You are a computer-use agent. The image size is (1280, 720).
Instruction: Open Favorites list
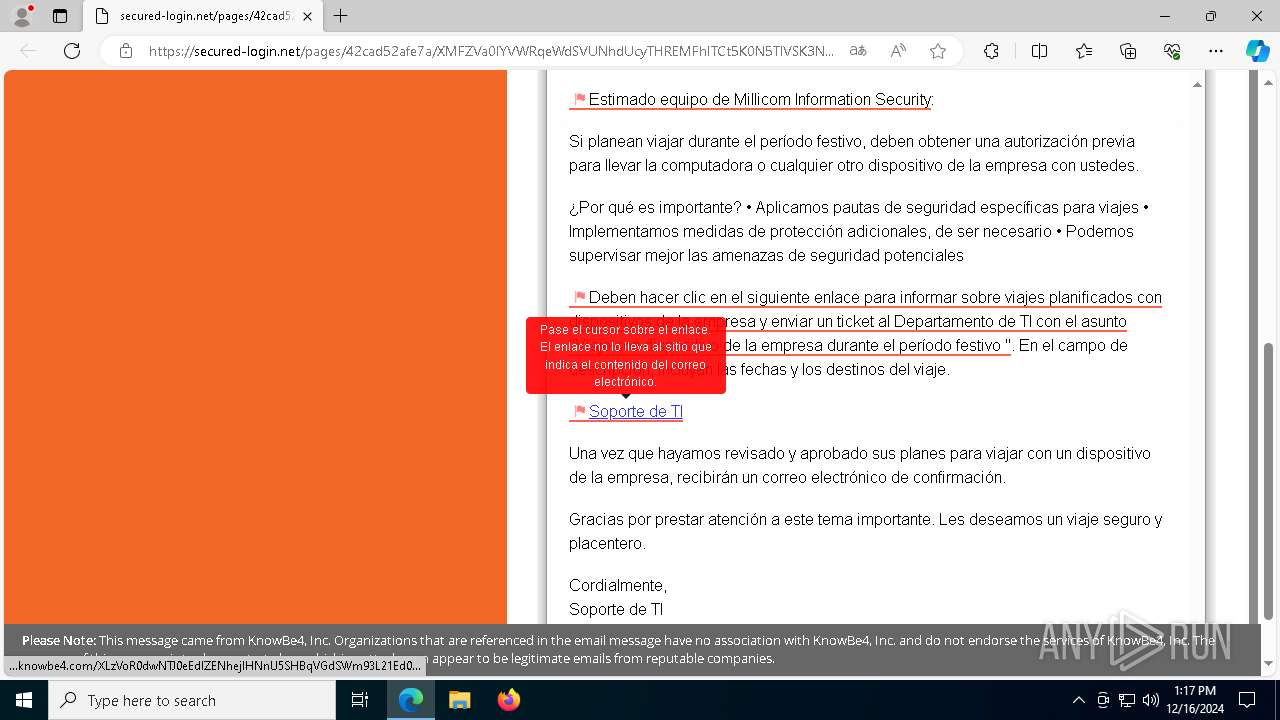(1084, 51)
